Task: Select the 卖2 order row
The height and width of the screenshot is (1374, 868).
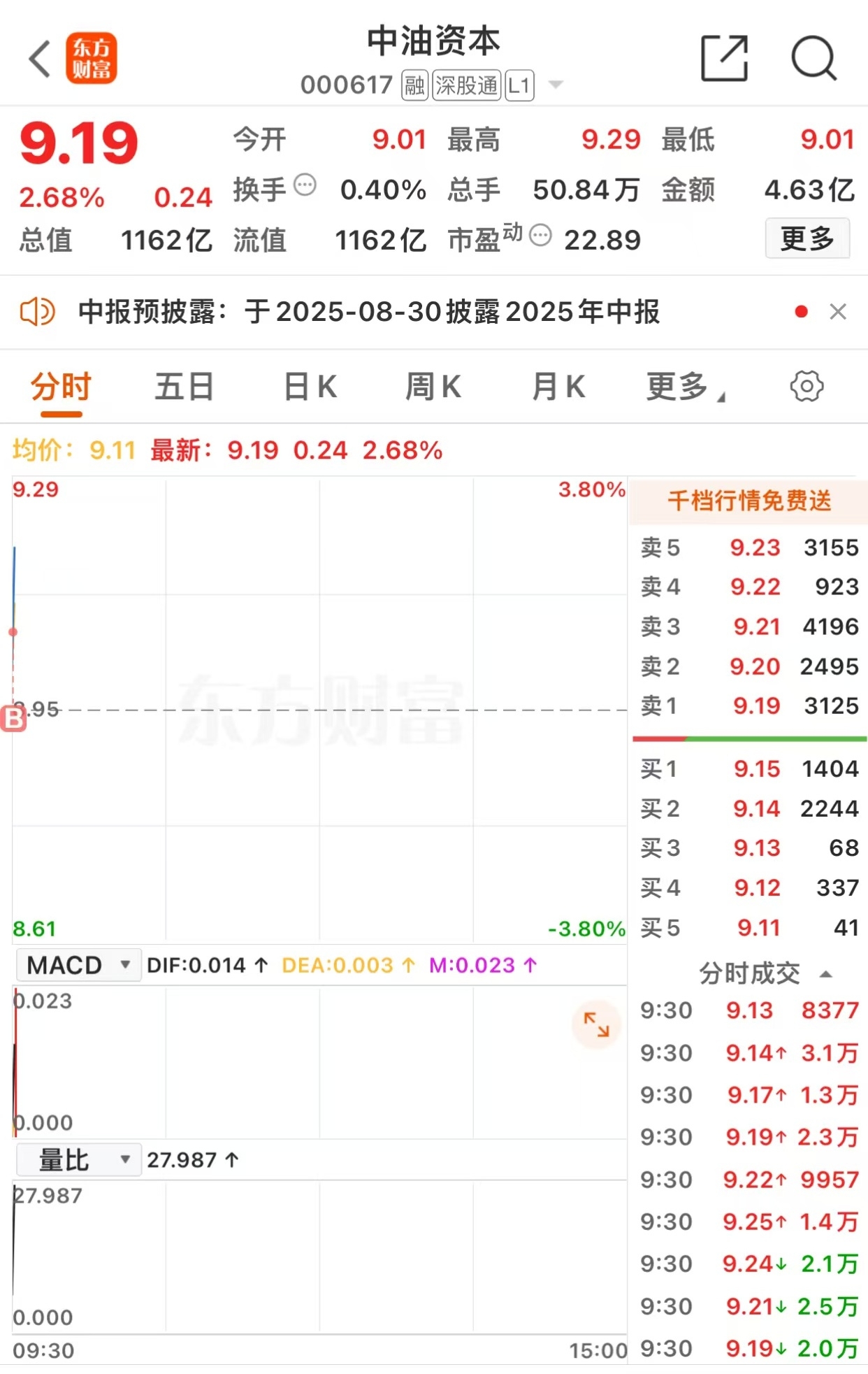Action: click(749, 666)
